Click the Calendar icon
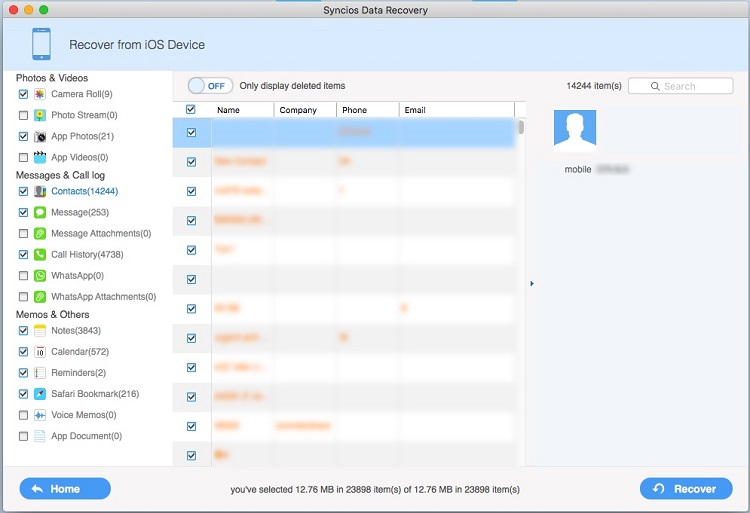Image resolution: width=750 pixels, height=513 pixels. pos(40,352)
